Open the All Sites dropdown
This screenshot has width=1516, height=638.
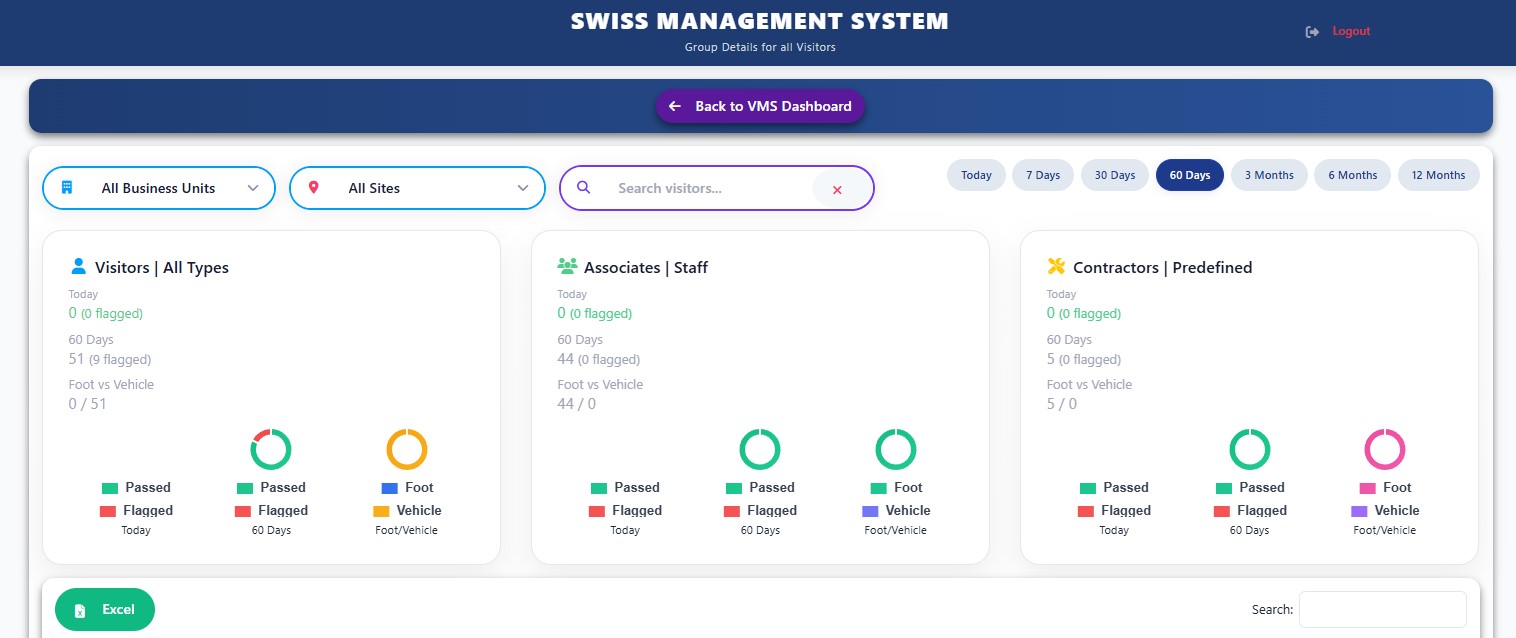[417, 188]
